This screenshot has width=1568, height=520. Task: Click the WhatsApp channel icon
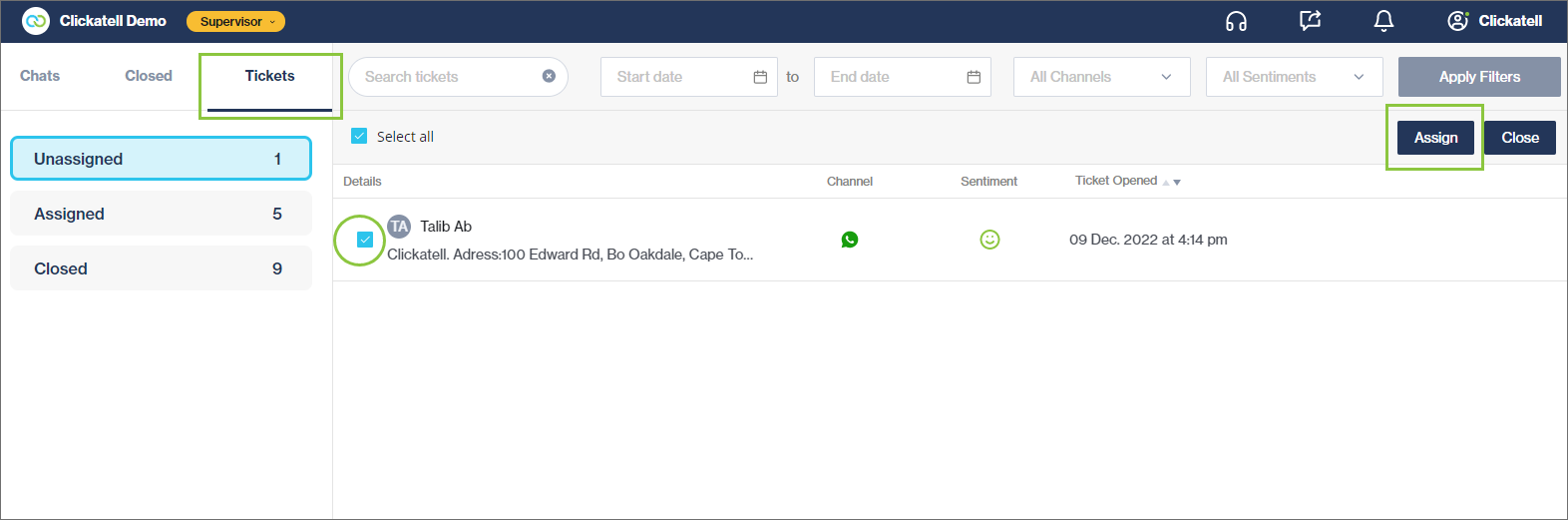(850, 240)
